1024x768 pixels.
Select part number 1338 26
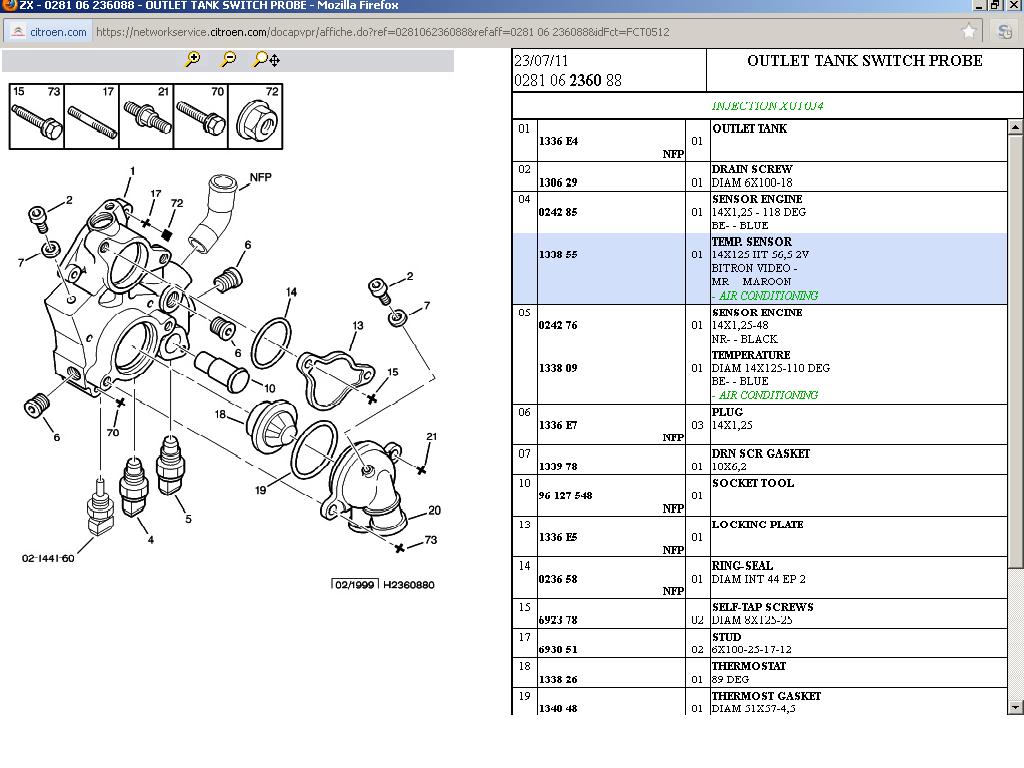pos(558,679)
